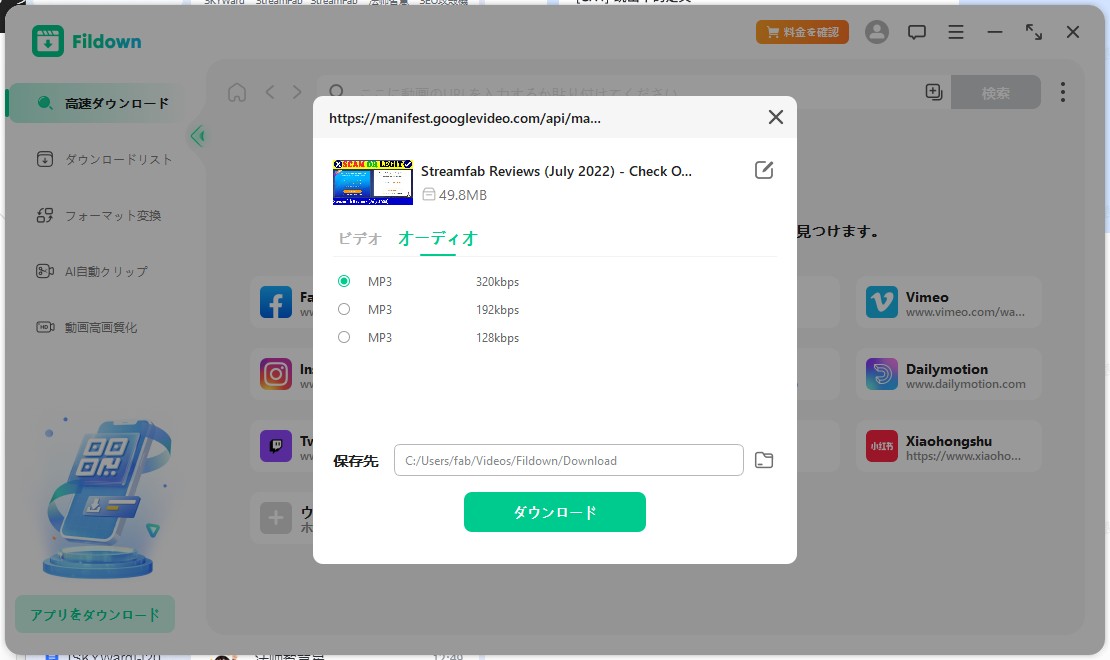Click the Dailymotion site icon
This screenshot has width=1110, height=660.
pos(881,374)
